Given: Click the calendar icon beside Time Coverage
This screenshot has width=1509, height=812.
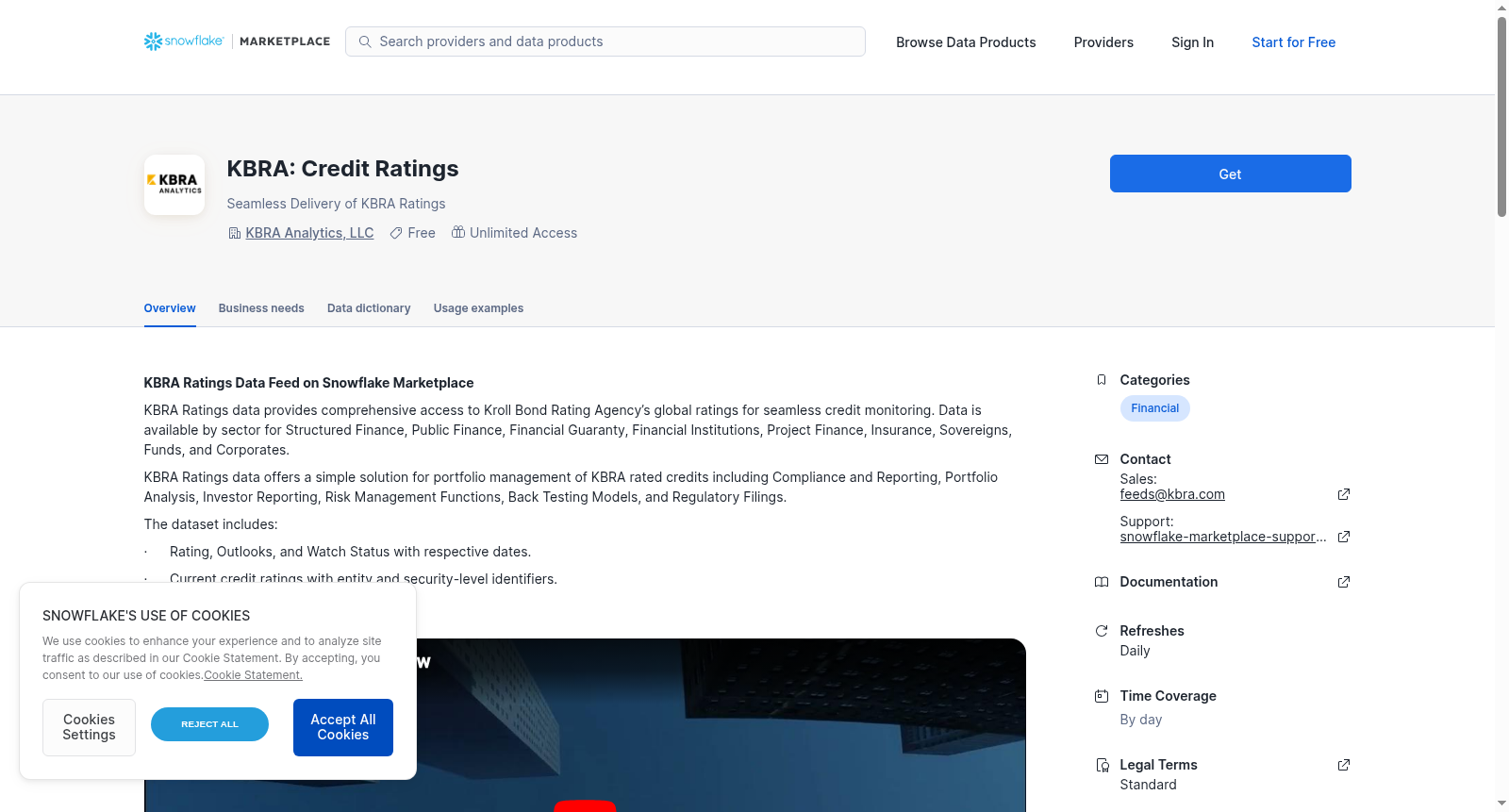Looking at the screenshot, I should 1102,696.
